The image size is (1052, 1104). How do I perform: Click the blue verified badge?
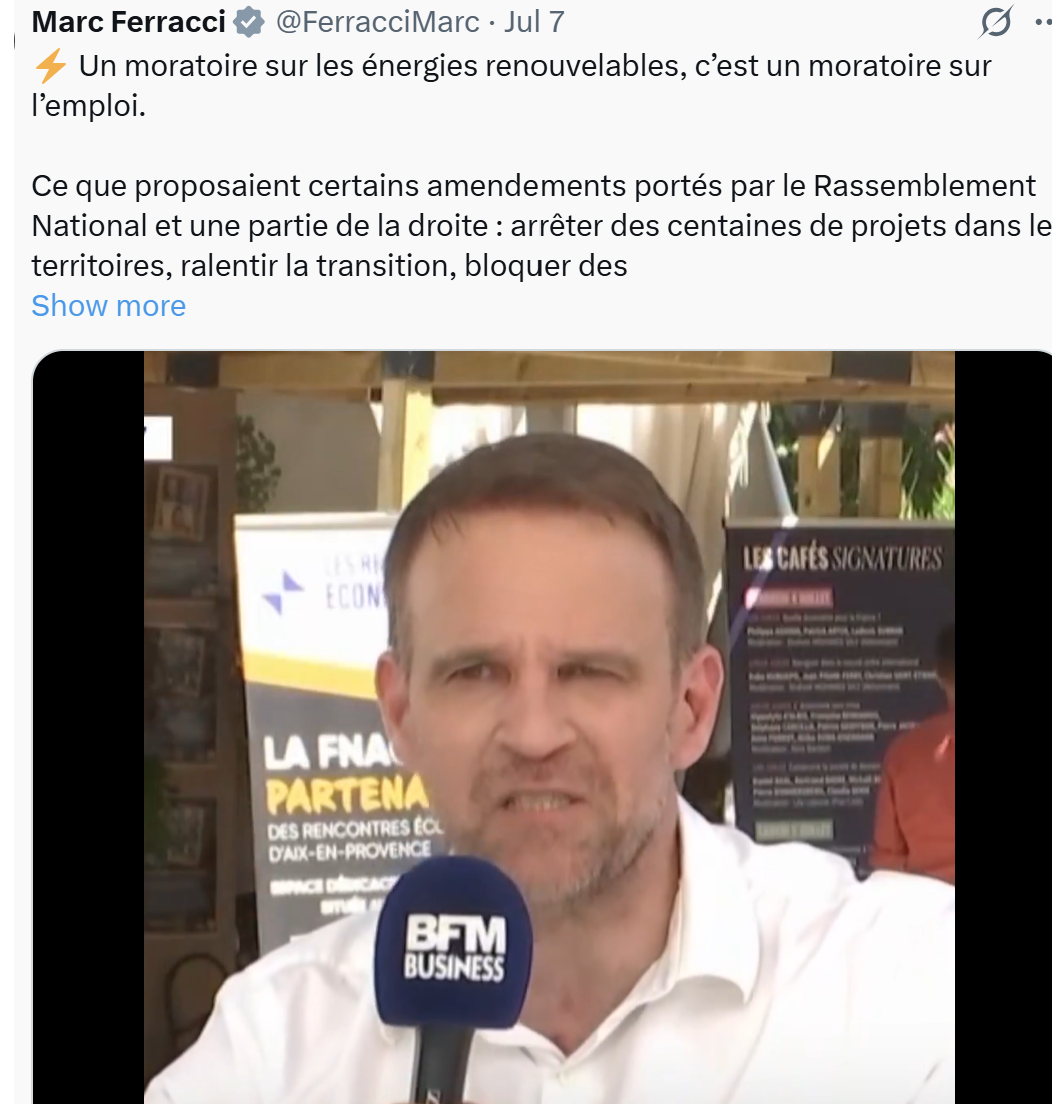(249, 22)
